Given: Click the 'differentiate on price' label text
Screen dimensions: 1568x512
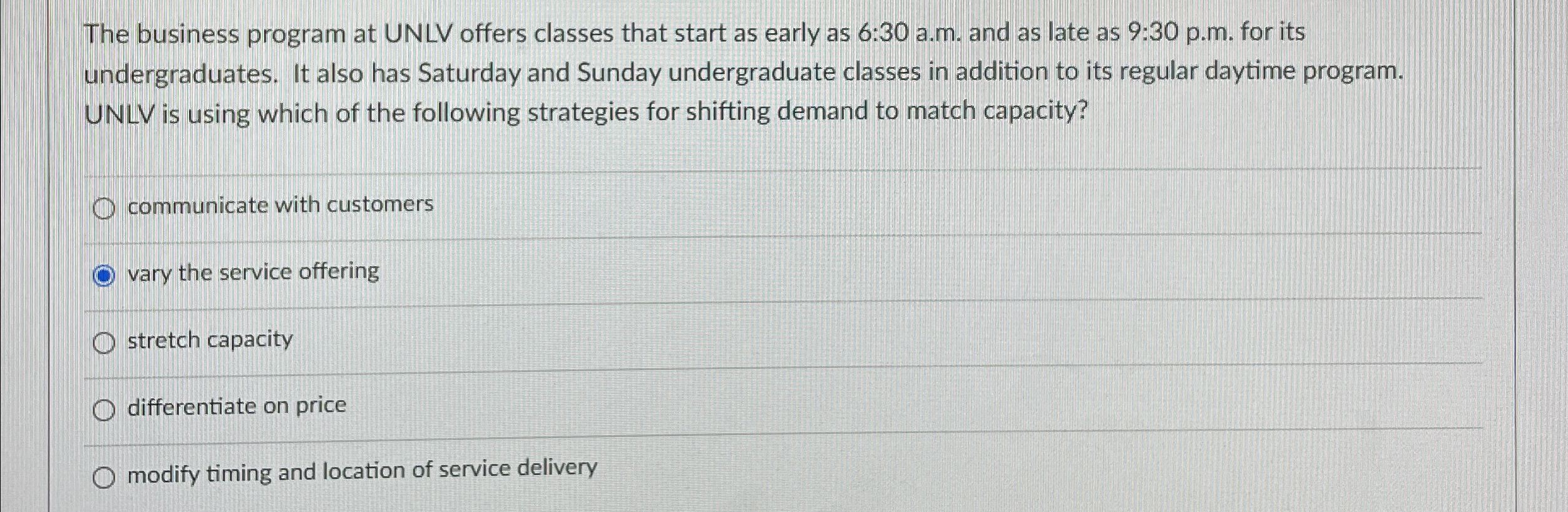Looking at the screenshot, I should 236,406.
